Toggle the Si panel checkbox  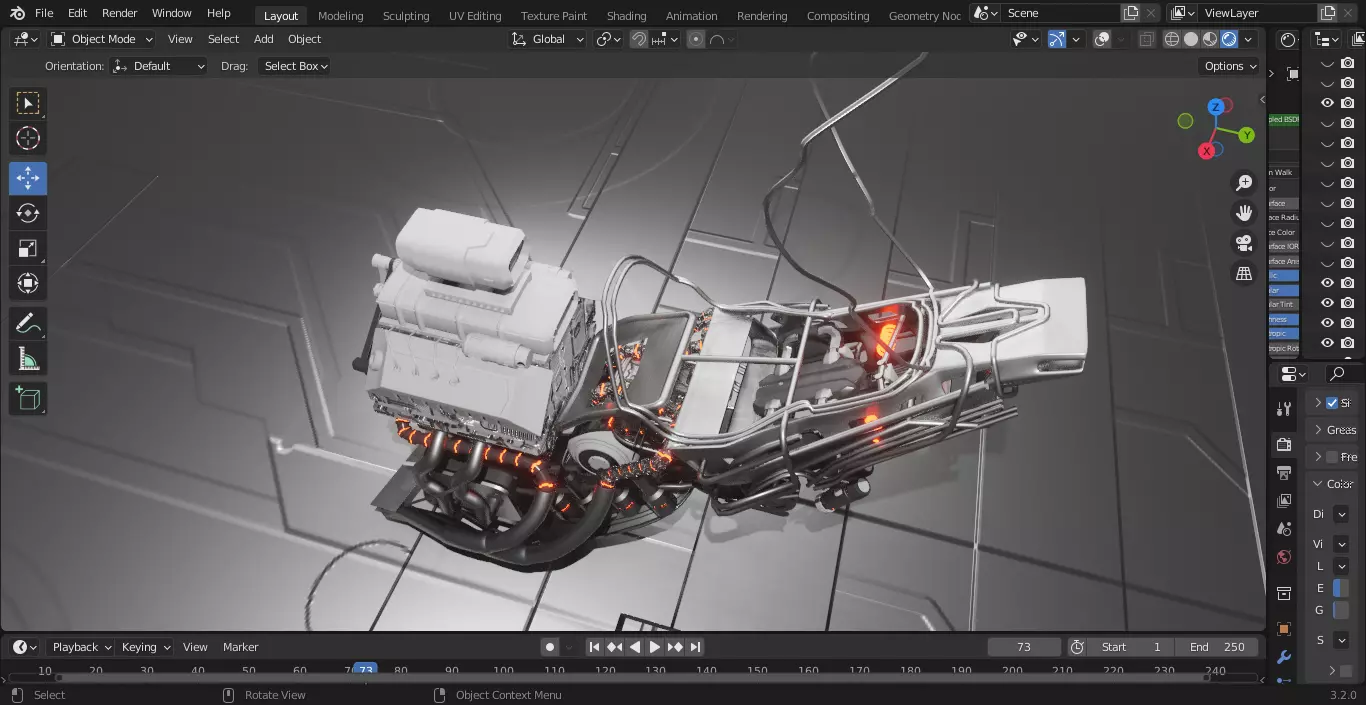pos(1332,403)
